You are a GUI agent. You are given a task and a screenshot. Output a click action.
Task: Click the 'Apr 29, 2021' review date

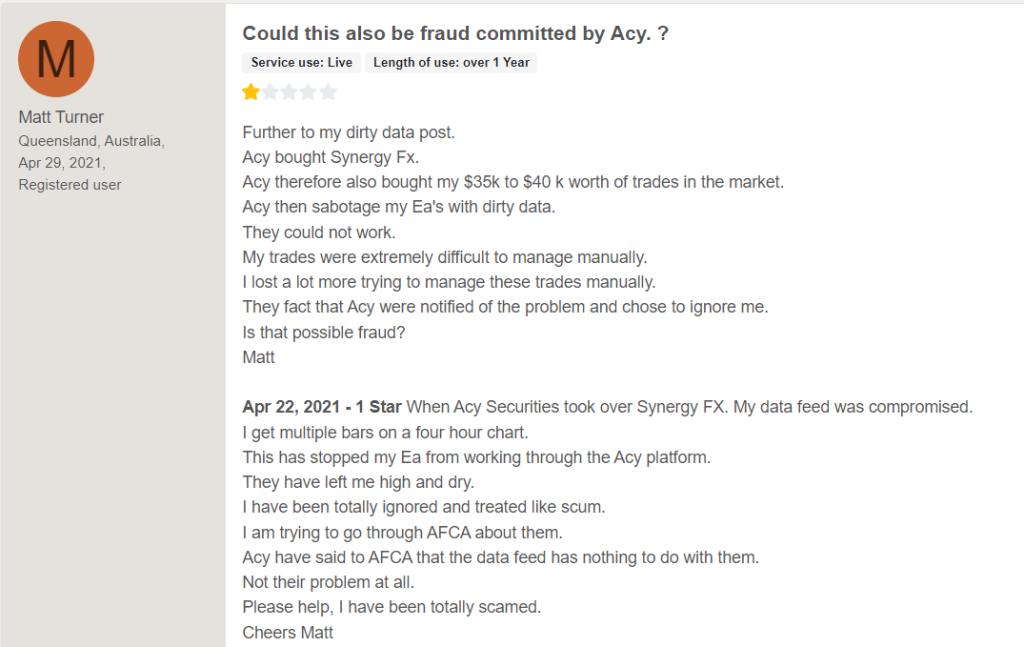tap(62, 163)
